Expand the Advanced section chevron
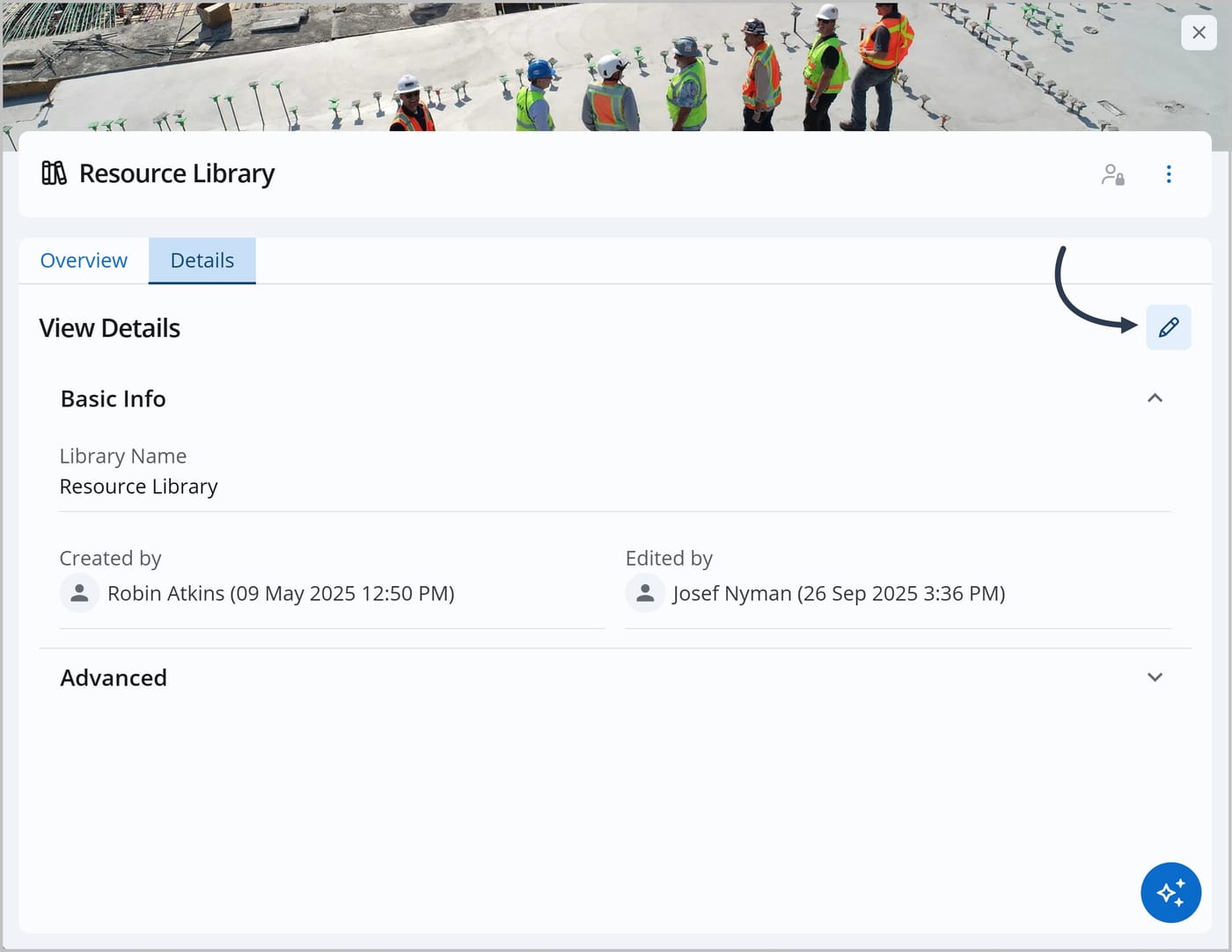 [1155, 677]
